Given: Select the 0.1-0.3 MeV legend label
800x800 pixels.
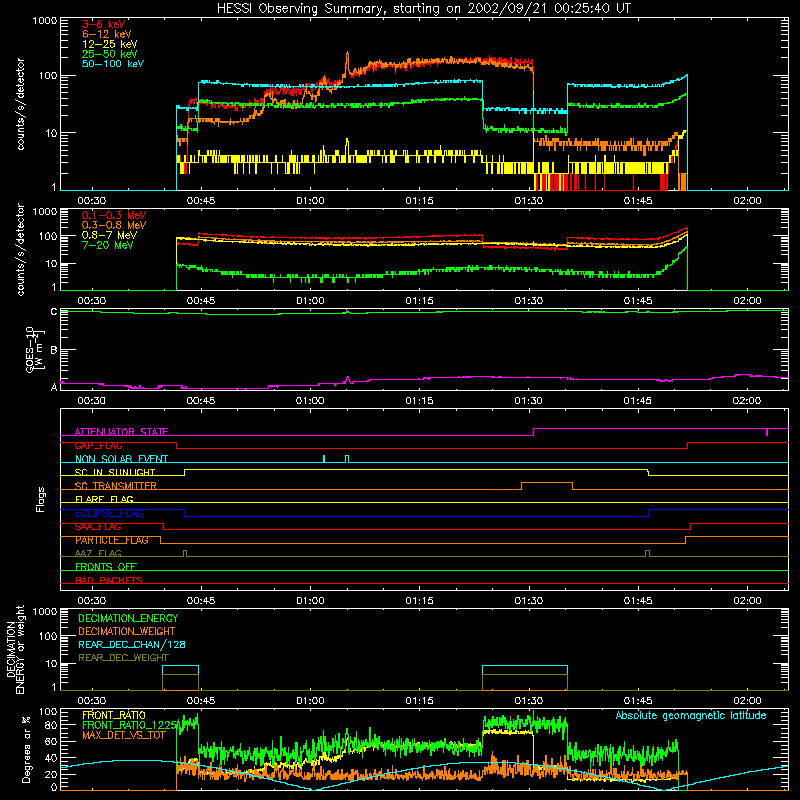Looking at the screenshot, I should (x=114, y=215).
